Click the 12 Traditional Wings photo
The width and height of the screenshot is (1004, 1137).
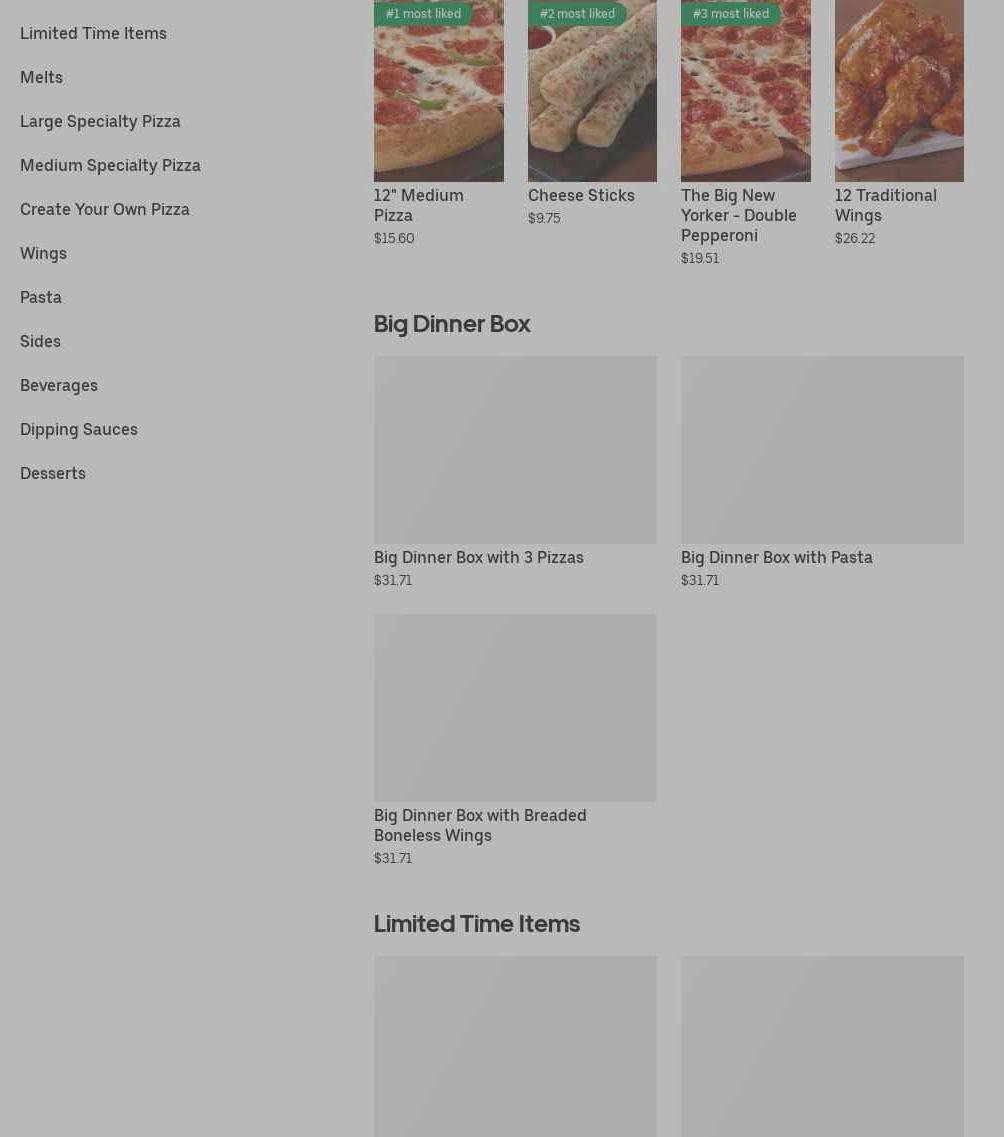click(x=899, y=91)
